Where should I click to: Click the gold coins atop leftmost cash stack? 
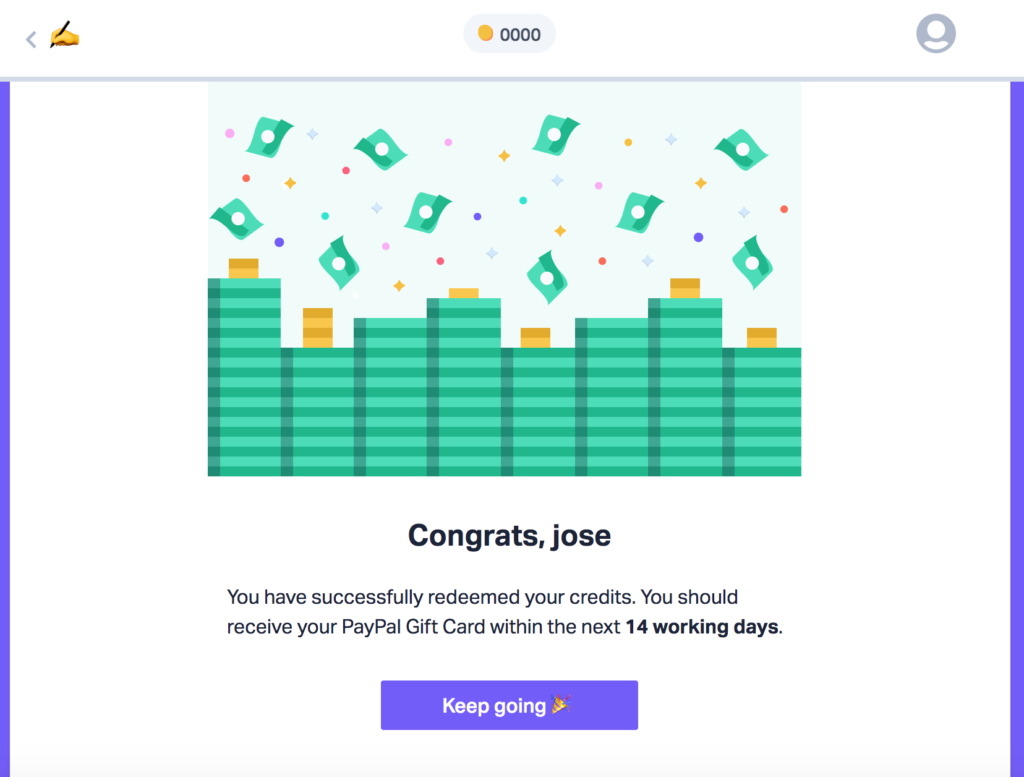(x=244, y=268)
